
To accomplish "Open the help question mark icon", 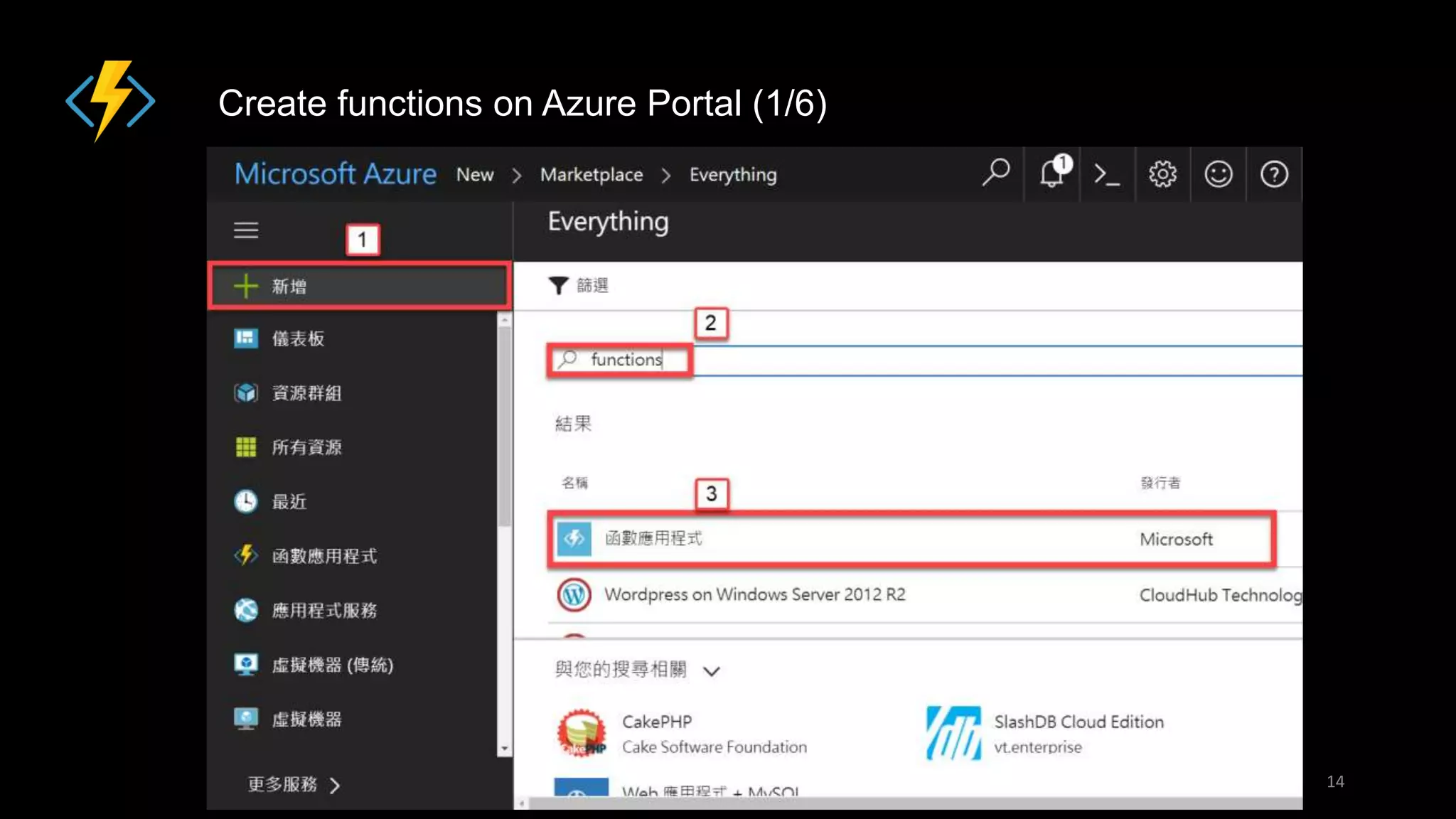I will point(1273,174).
